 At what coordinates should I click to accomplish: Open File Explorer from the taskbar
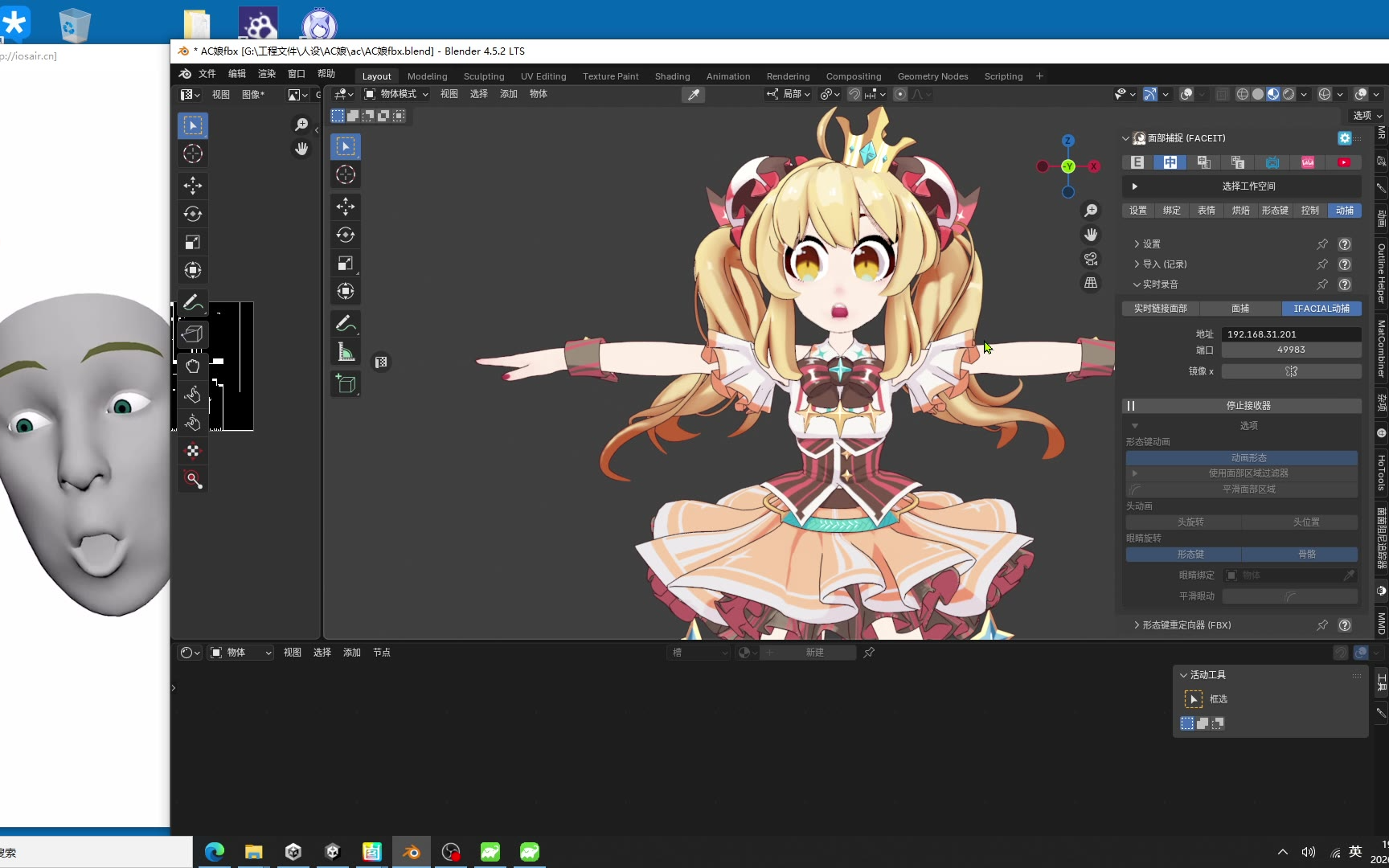point(254,852)
